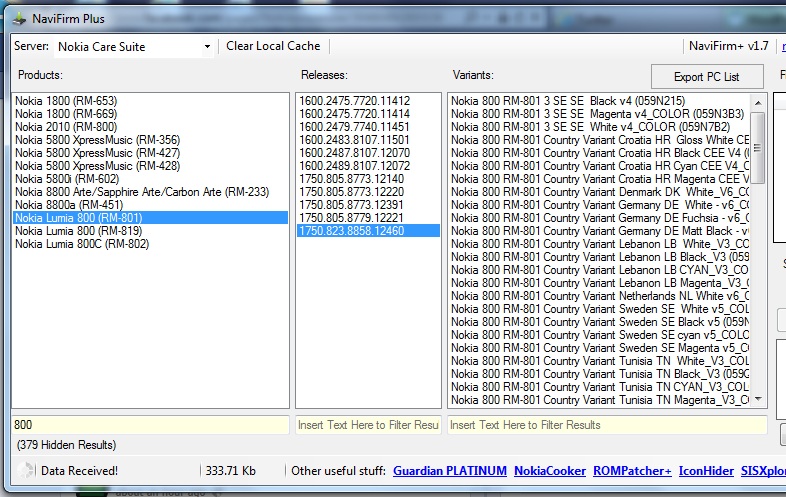Viewport: 786px width, 497px height.
Task: Select variant Netherlands NL White v6
Action: point(600,296)
